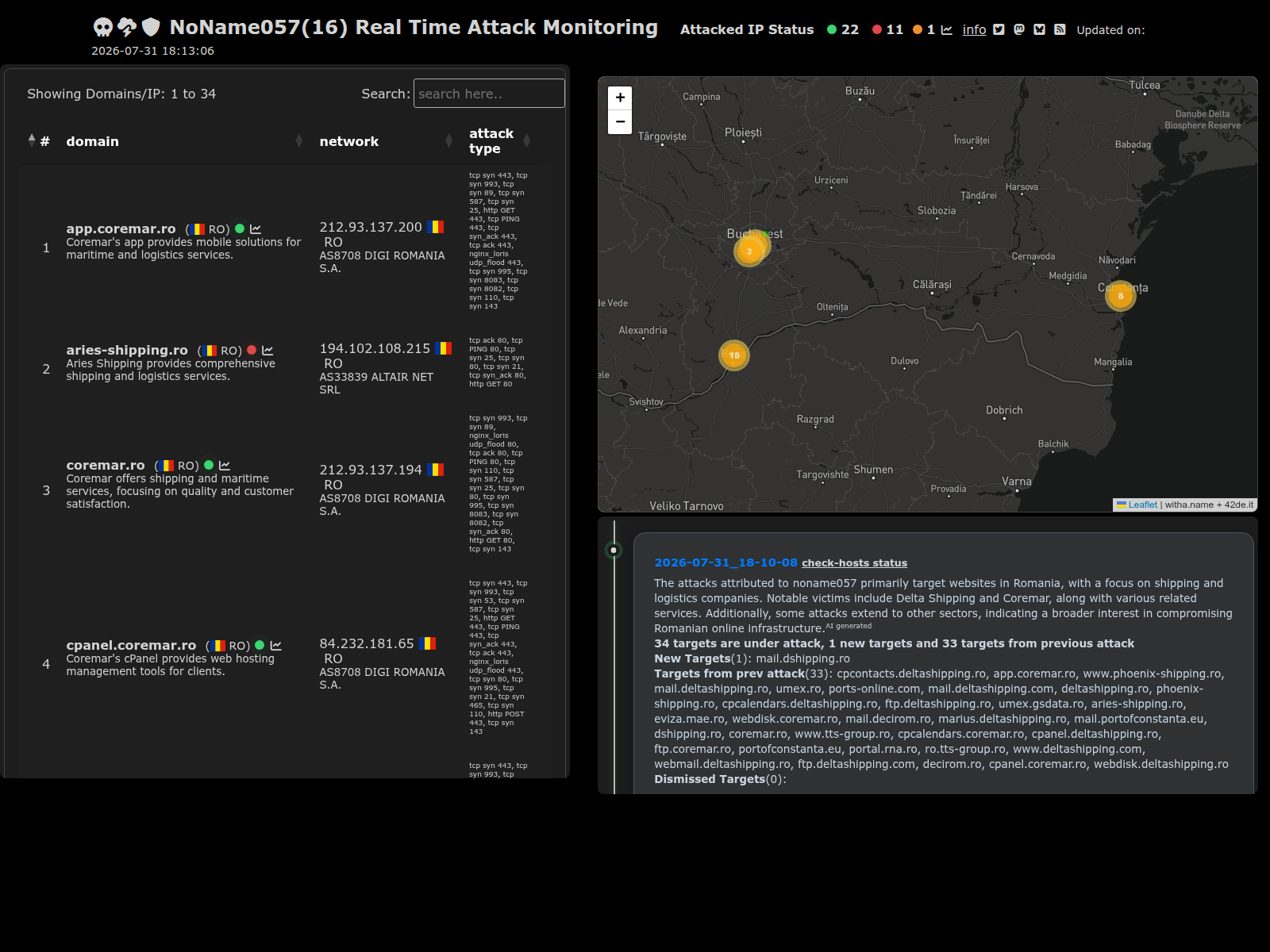1270x952 pixels.
Task: Click the map cluster marker labeled 8
Action: coord(1121,296)
